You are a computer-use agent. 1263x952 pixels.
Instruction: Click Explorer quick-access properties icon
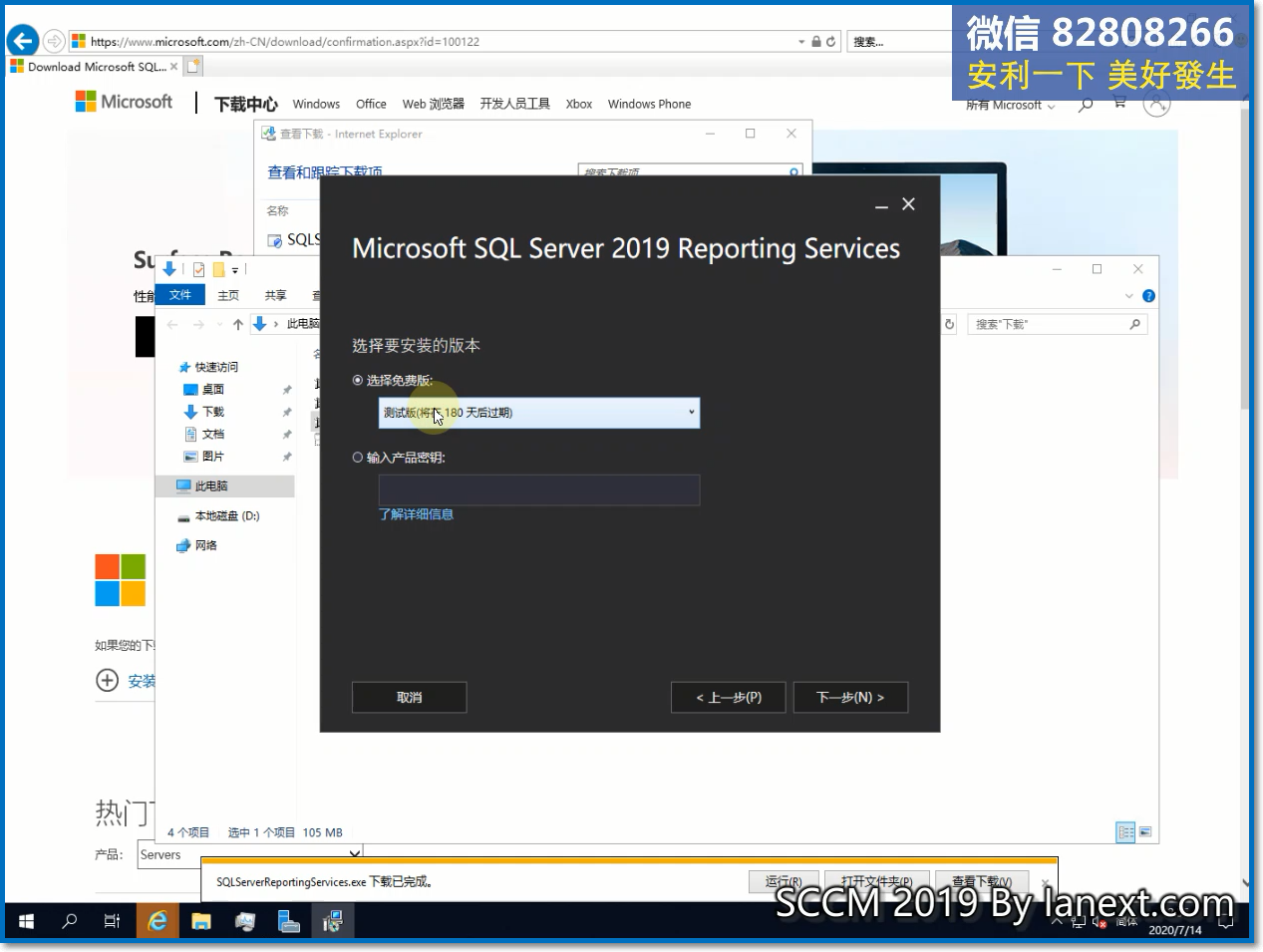tap(198, 269)
